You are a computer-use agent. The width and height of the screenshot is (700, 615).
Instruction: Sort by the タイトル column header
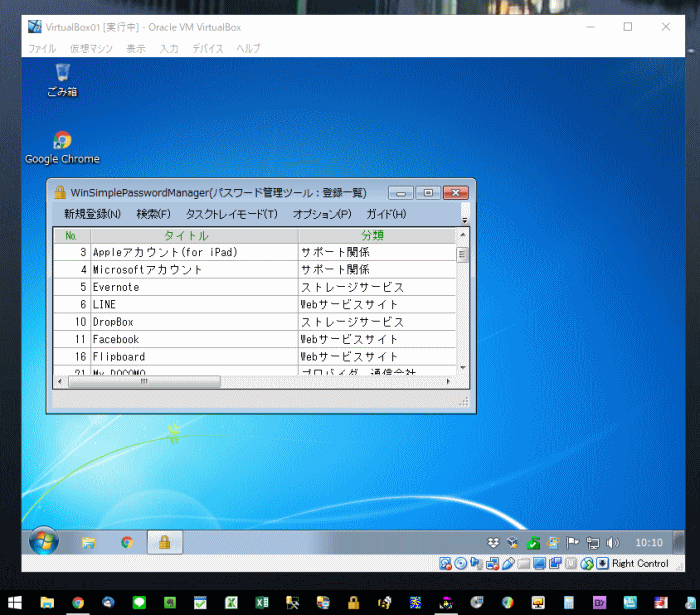pos(194,236)
